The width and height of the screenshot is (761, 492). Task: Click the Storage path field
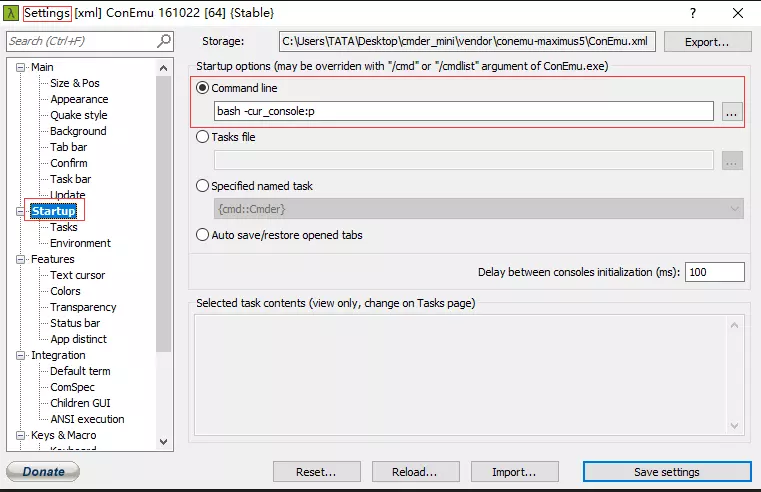coord(467,42)
